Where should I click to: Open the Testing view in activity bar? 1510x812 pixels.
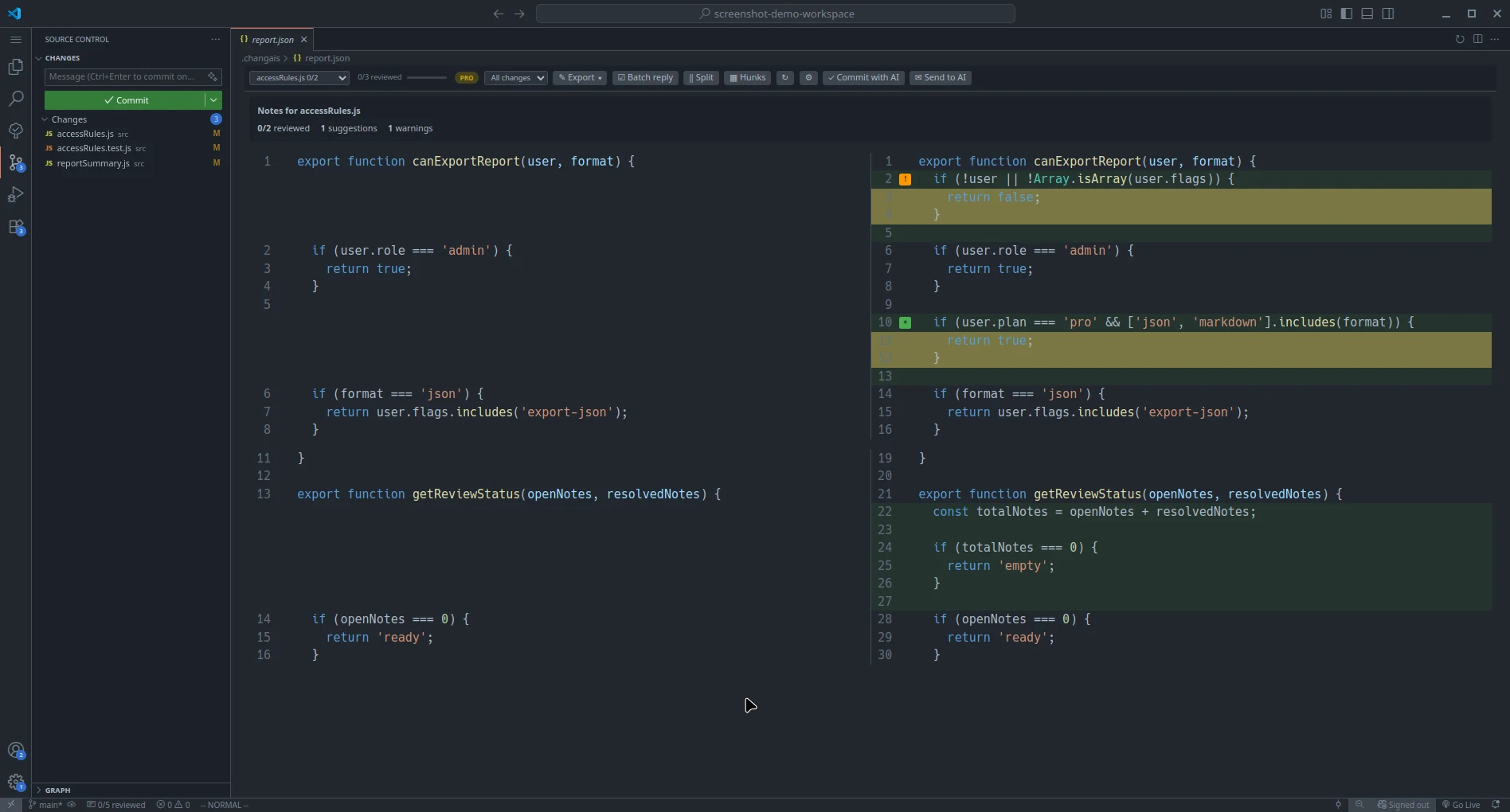(x=15, y=131)
